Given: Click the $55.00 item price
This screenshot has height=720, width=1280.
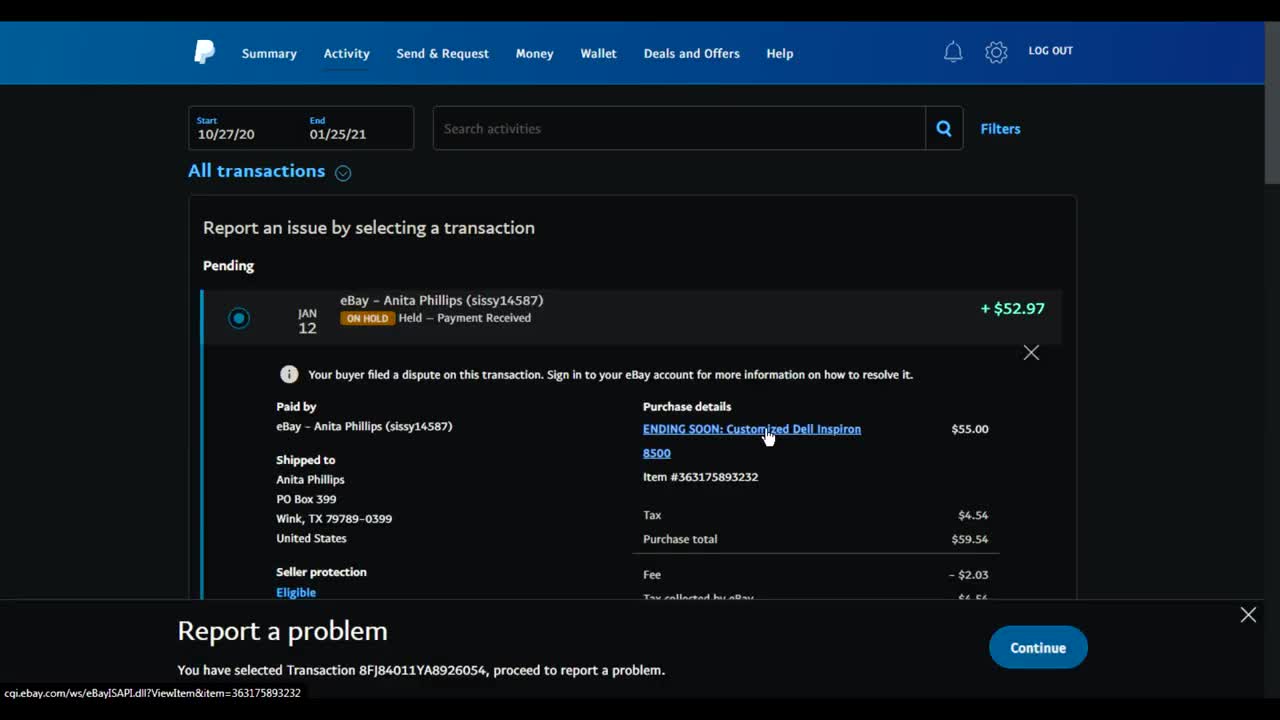Looking at the screenshot, I should (969, 429).
